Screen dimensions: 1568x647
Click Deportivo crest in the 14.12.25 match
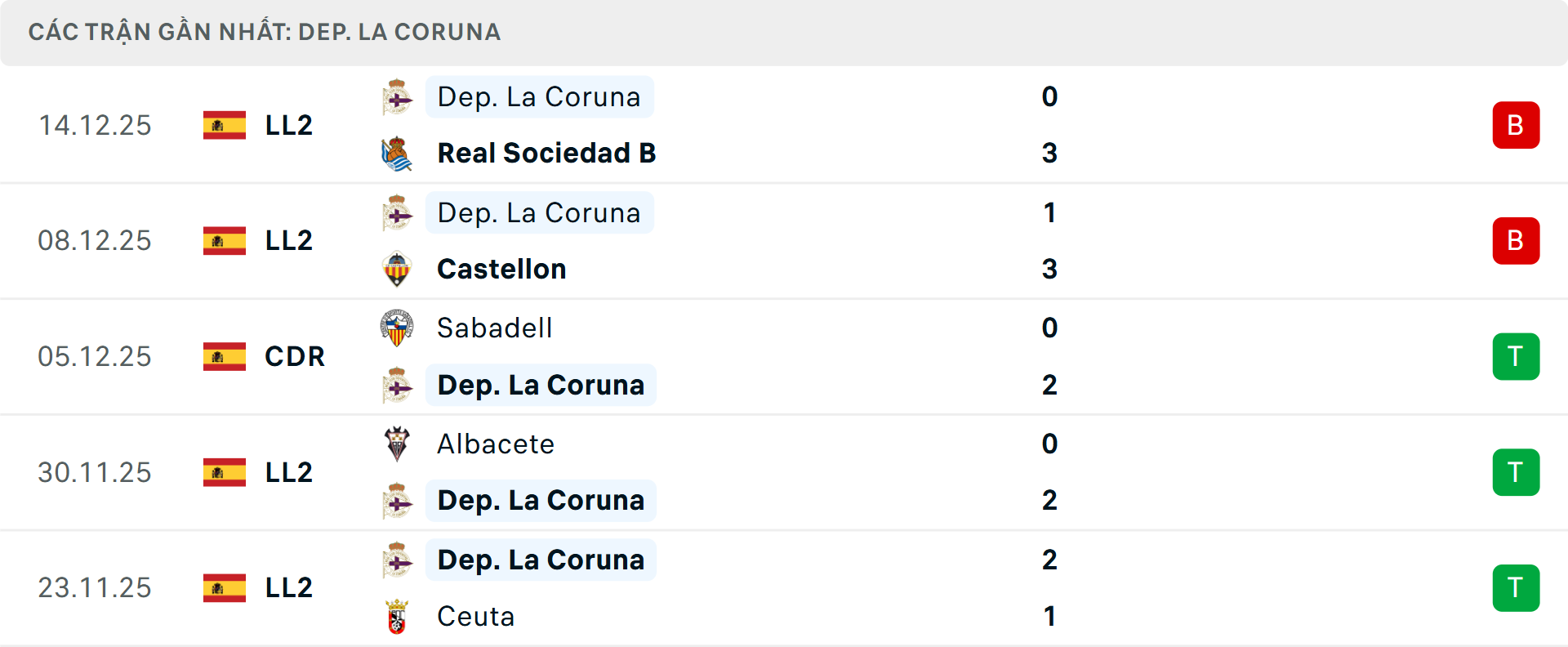click(397, 97)
